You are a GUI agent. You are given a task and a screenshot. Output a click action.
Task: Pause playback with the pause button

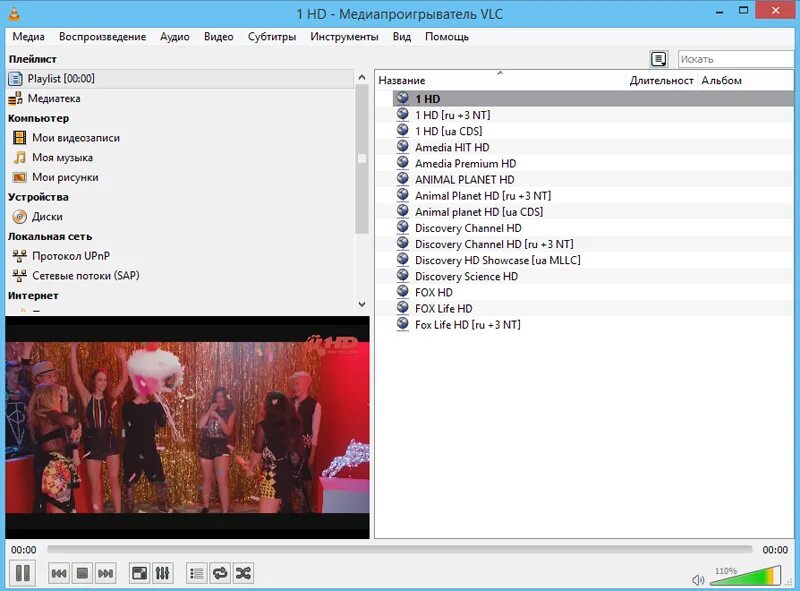tap(22, 573)
